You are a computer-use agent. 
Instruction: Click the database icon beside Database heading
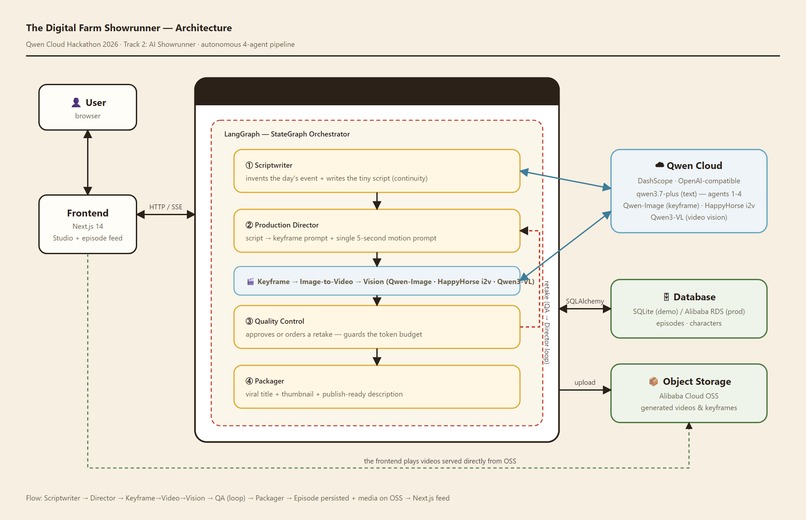[x=666, y=297]
